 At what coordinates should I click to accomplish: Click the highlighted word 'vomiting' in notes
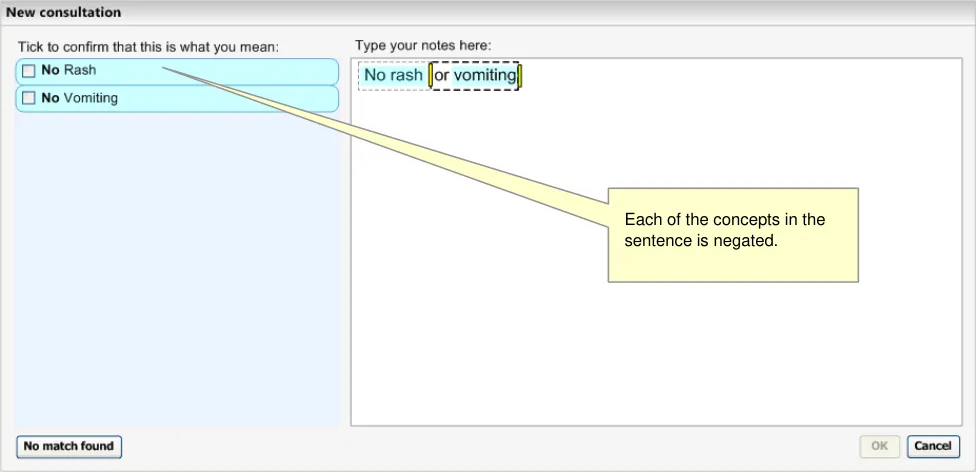point(485,76)
